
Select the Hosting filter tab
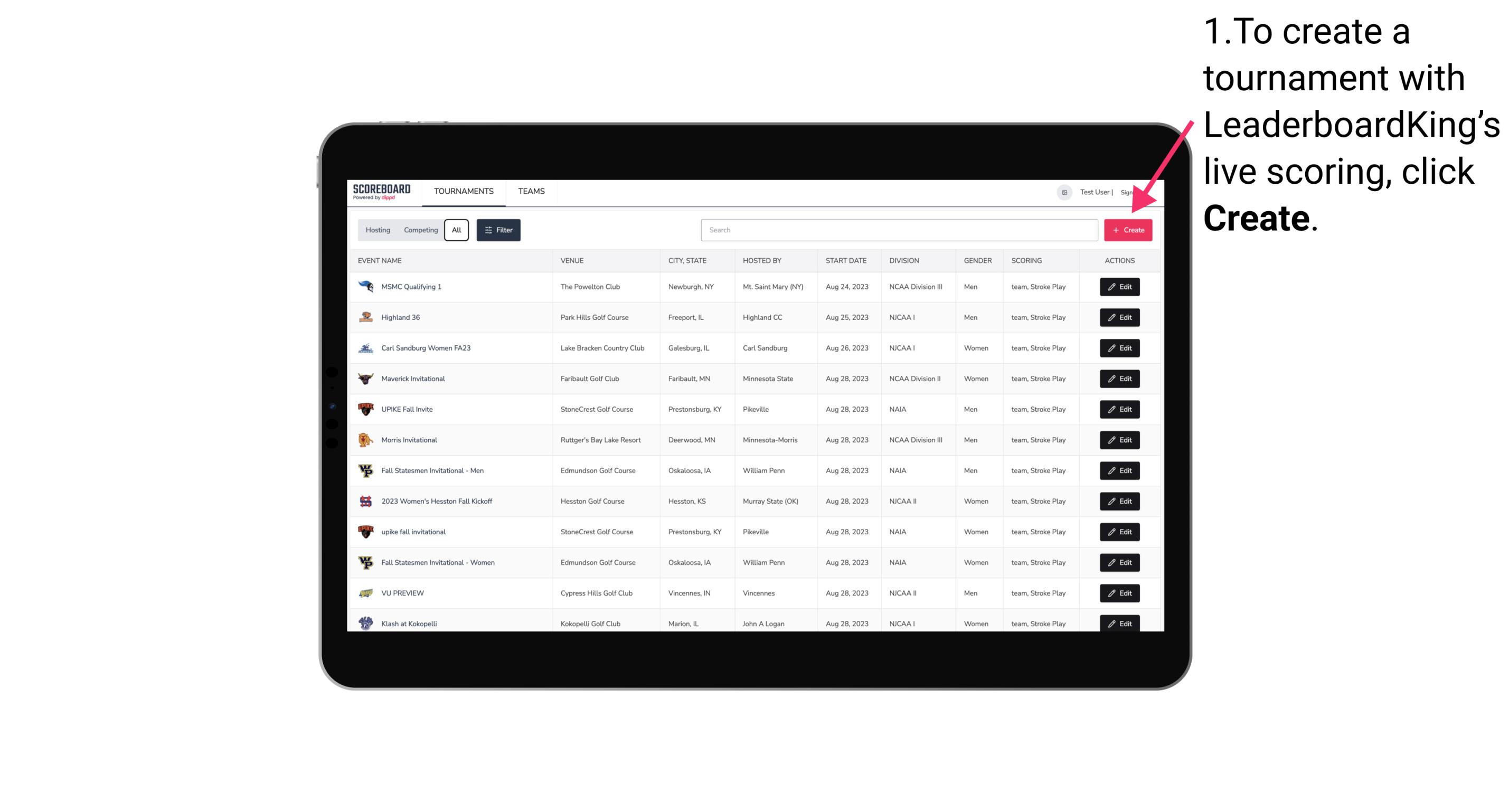click(378, 230)
